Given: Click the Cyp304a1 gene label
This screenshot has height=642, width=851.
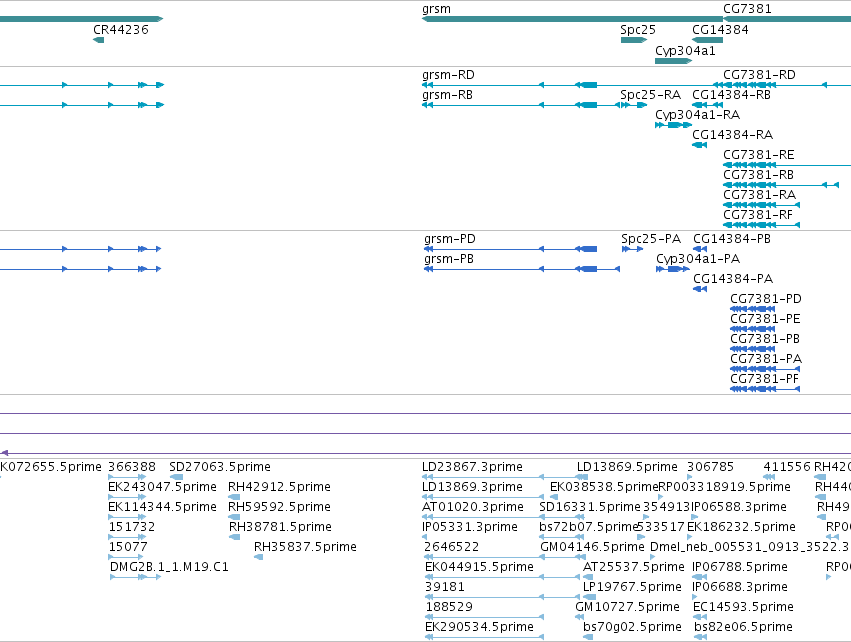Looking at the screenshot, I should [x=685, y=51].
